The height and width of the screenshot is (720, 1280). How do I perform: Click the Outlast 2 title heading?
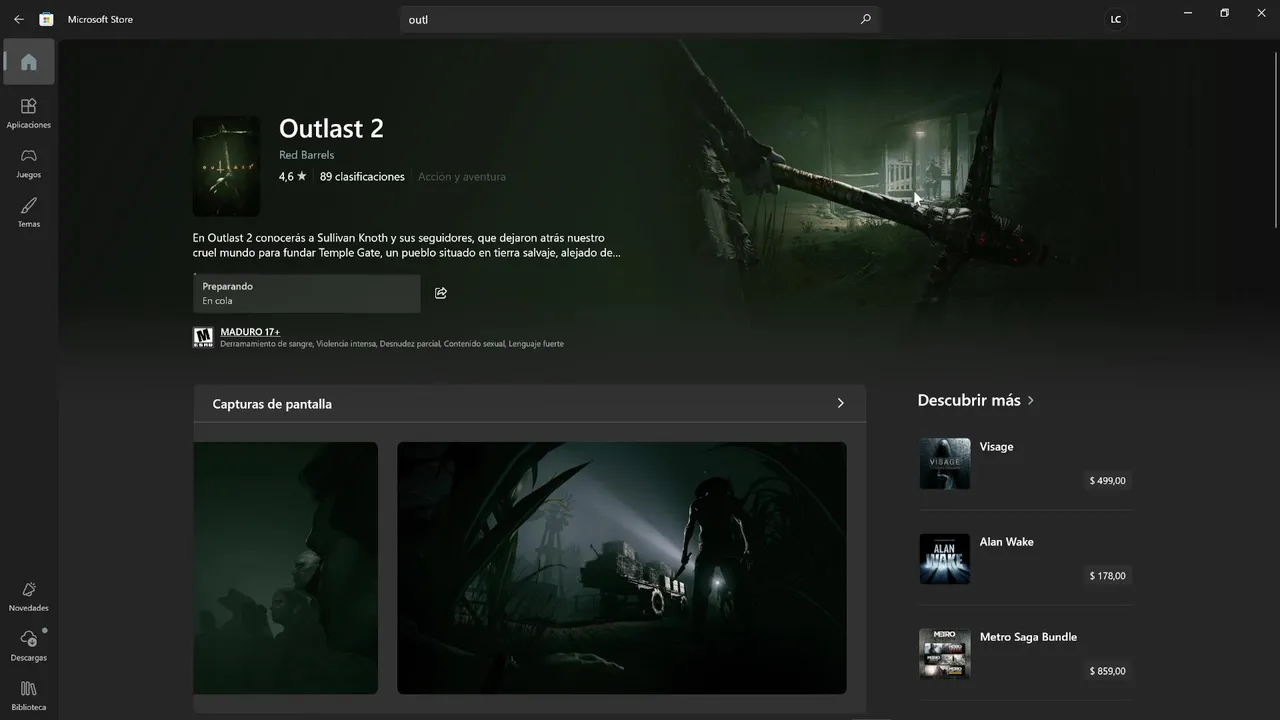[331, 128]
